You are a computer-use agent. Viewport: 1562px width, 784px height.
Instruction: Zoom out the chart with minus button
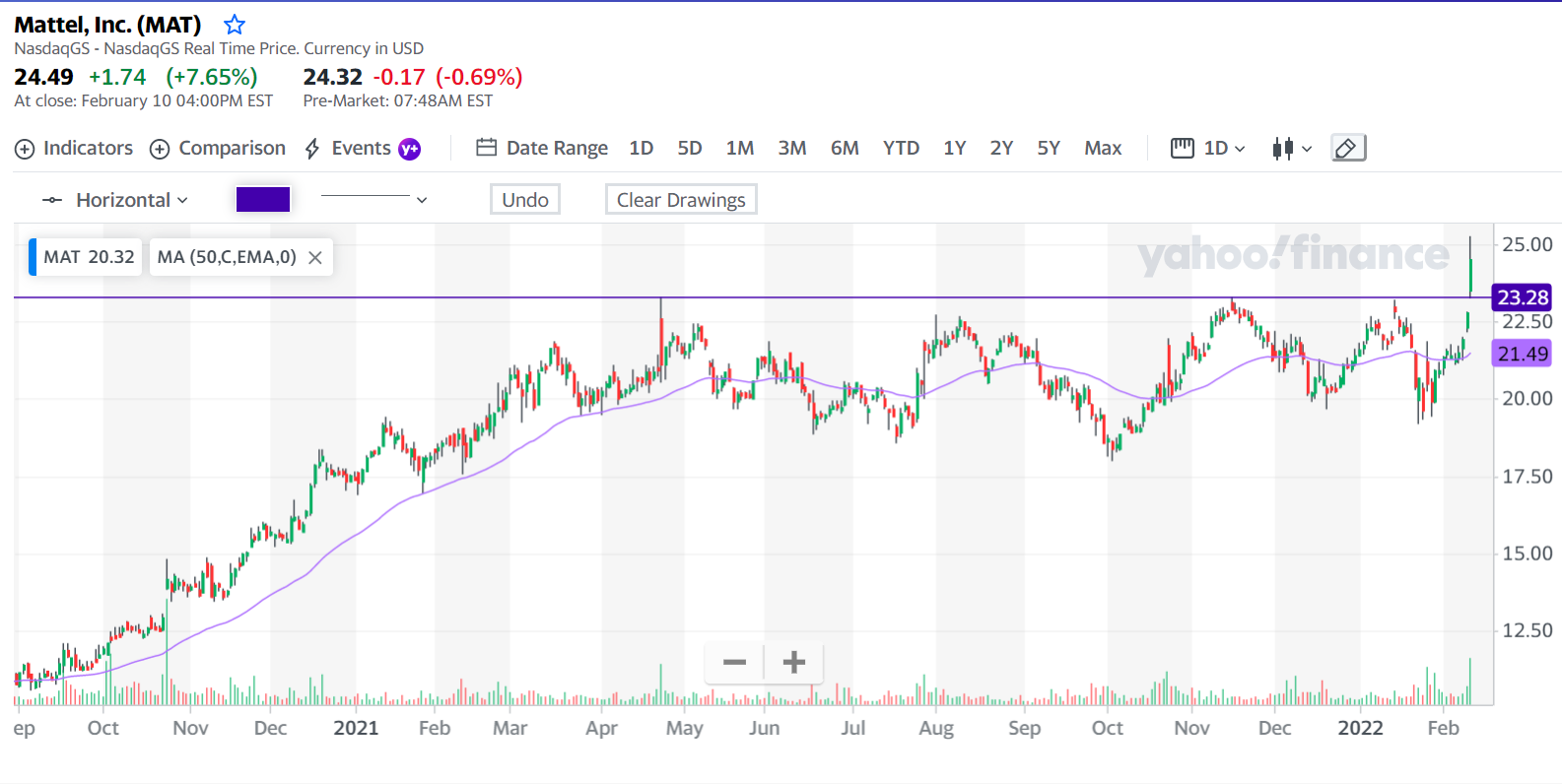[x=734, y=662]
